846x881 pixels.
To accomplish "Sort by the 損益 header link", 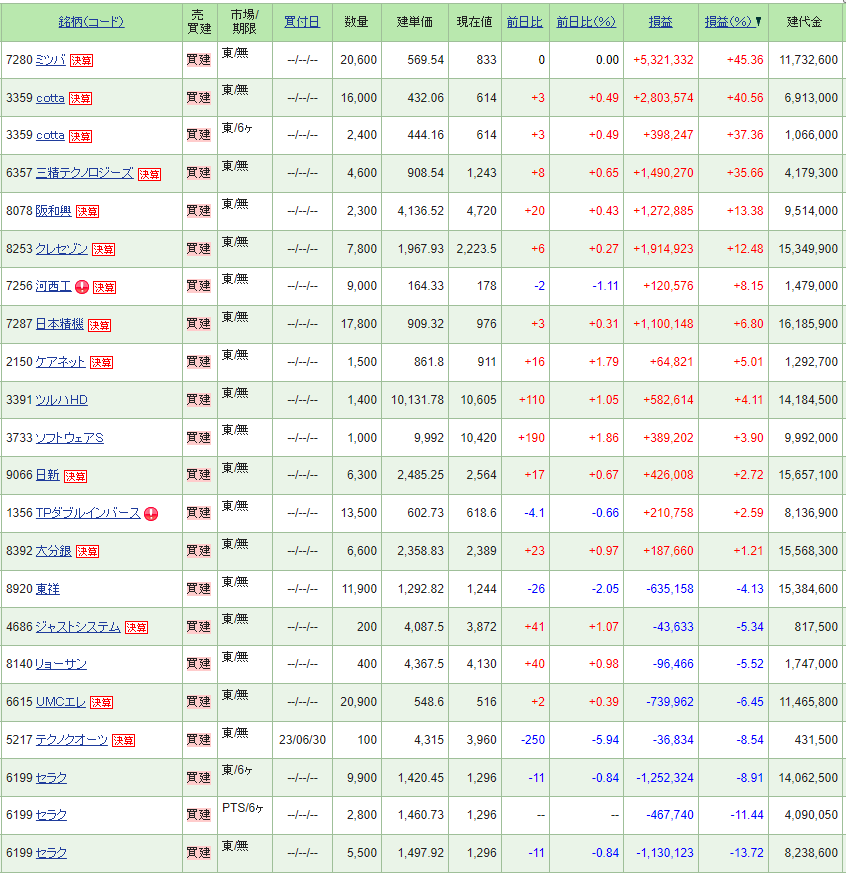I will click(661, 22).
